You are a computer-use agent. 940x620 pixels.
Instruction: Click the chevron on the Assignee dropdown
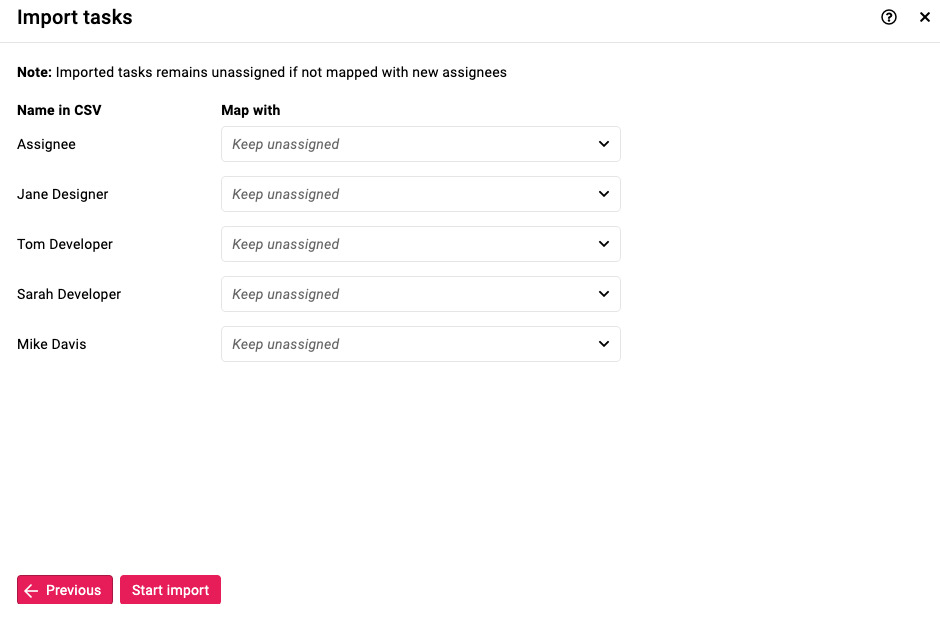[x=604, y=144]
